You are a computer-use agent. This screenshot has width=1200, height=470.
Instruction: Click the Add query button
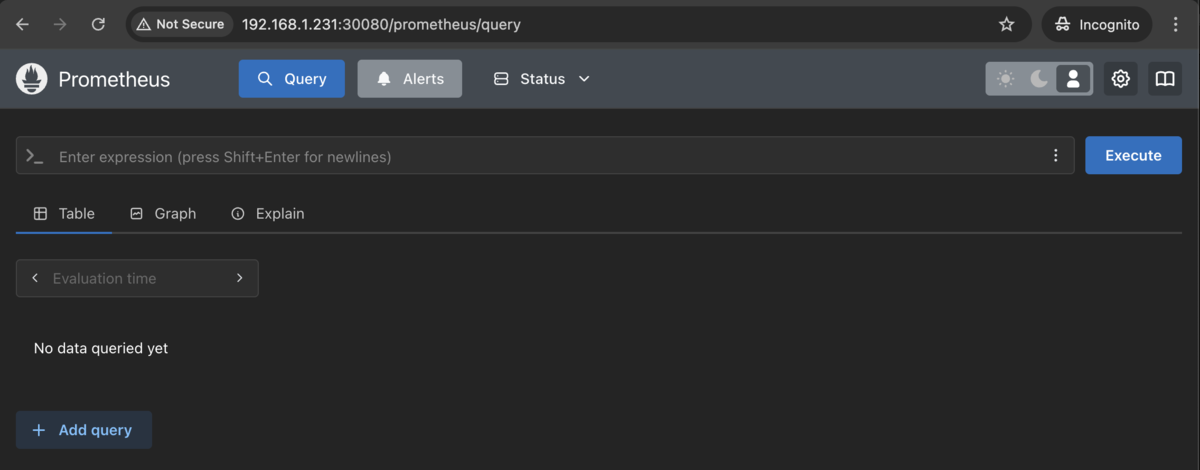(84, 430)
